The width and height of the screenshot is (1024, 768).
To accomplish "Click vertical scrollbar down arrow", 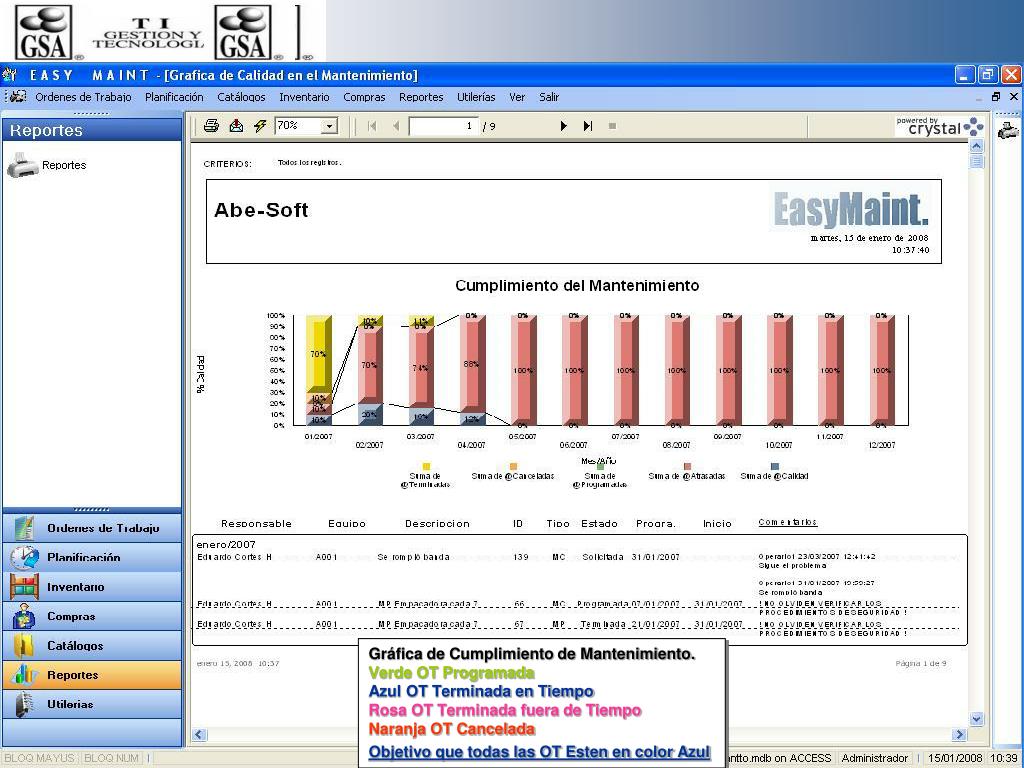I will tap(977, 719).
